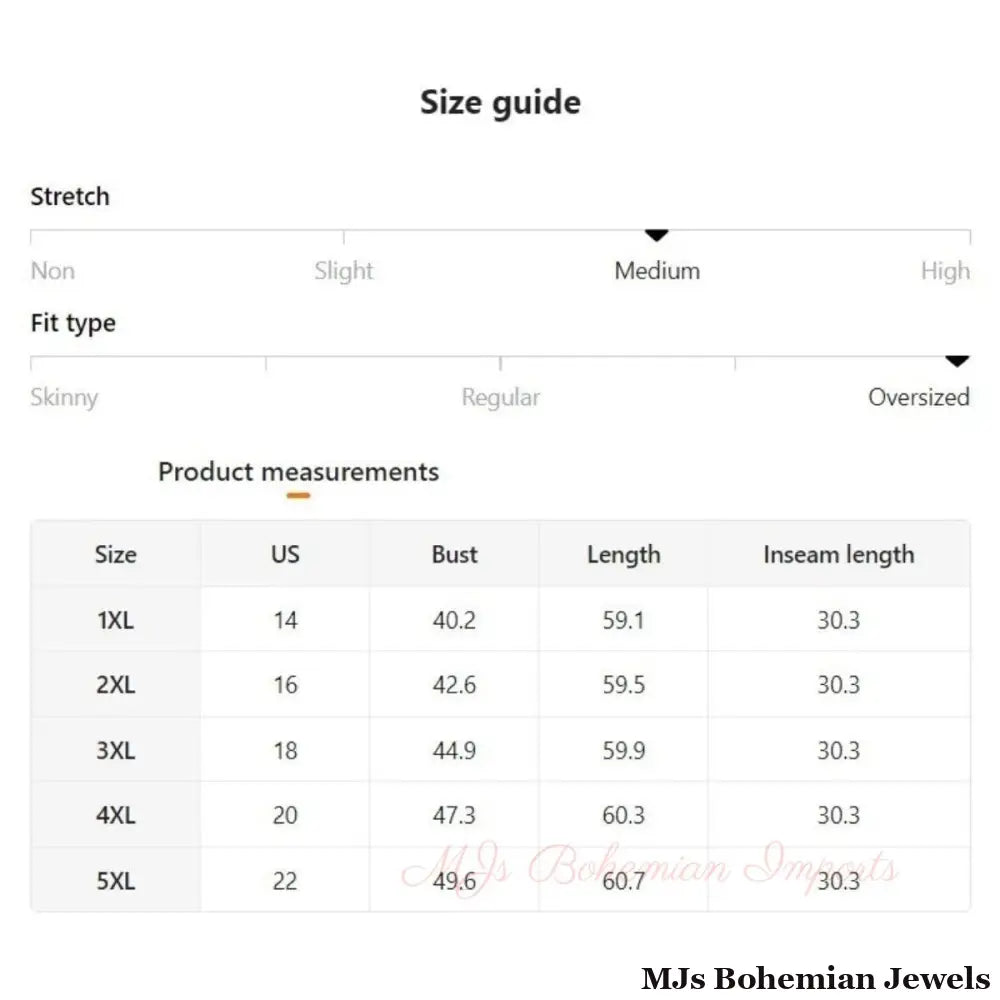Click the Size column header
This screenshot has width=1000, height=1000.
(x=116, y=554)
